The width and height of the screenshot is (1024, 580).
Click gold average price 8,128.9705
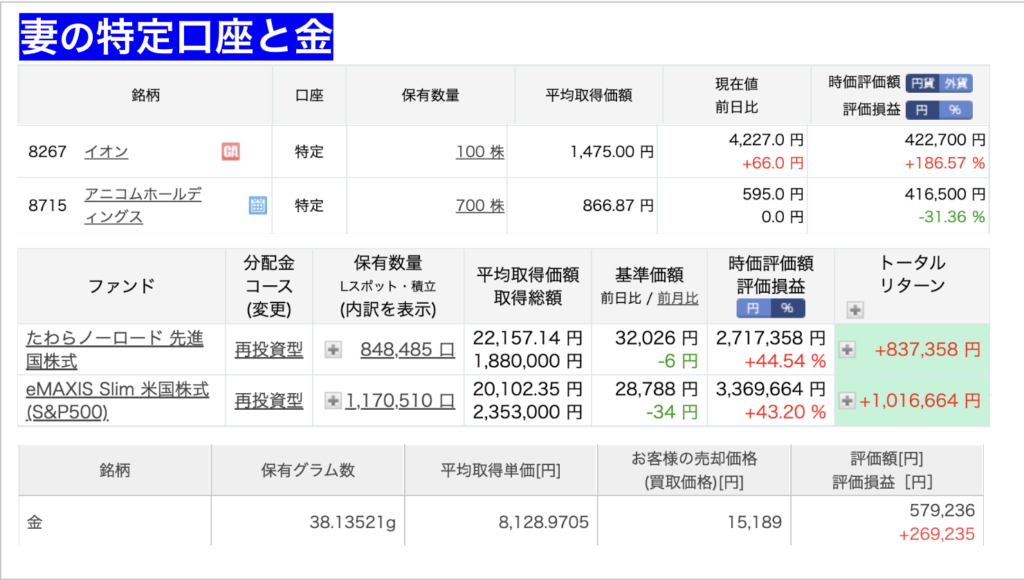543,522
